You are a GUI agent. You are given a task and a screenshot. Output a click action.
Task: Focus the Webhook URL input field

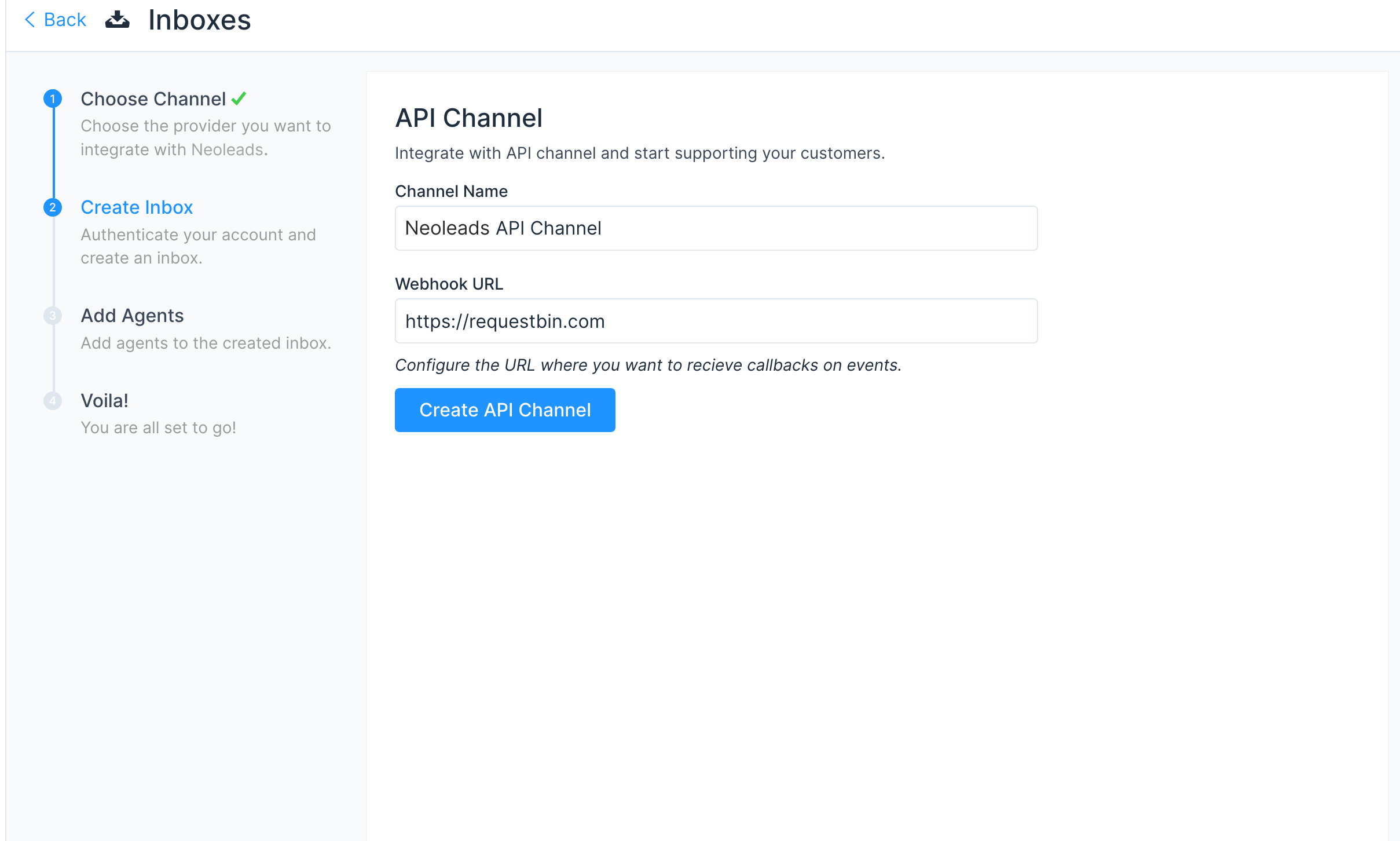tap(716, 321)
